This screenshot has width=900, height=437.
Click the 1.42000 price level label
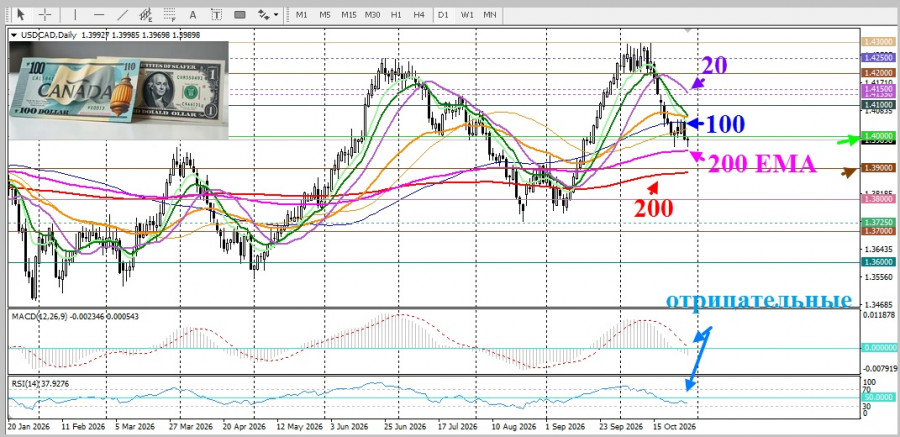(879, 74)
